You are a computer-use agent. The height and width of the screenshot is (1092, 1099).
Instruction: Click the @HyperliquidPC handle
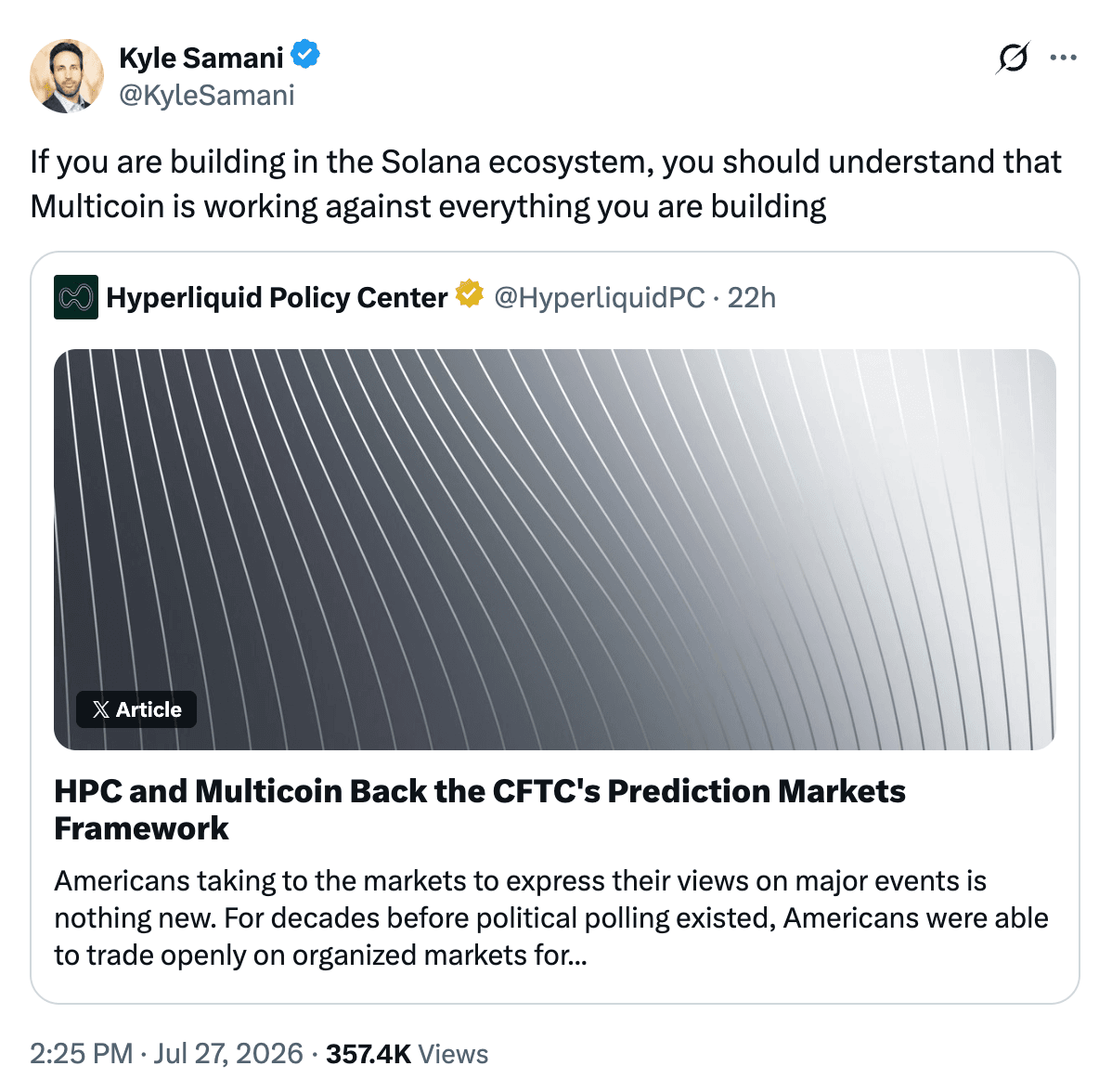(600, 297)
